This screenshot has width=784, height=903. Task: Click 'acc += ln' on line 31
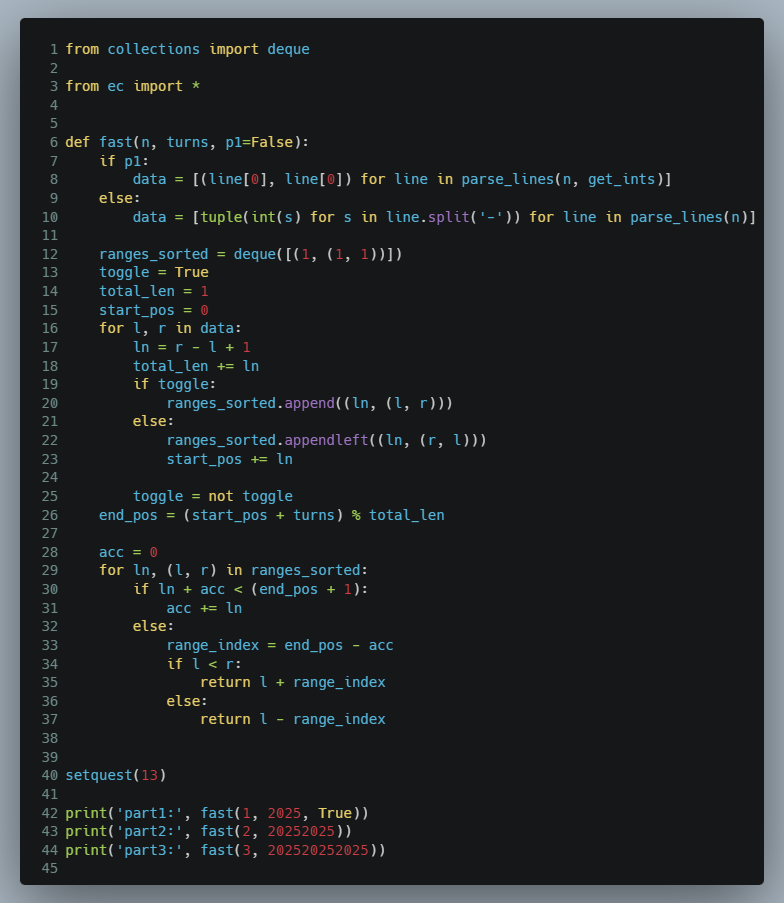tap(204, 608)
